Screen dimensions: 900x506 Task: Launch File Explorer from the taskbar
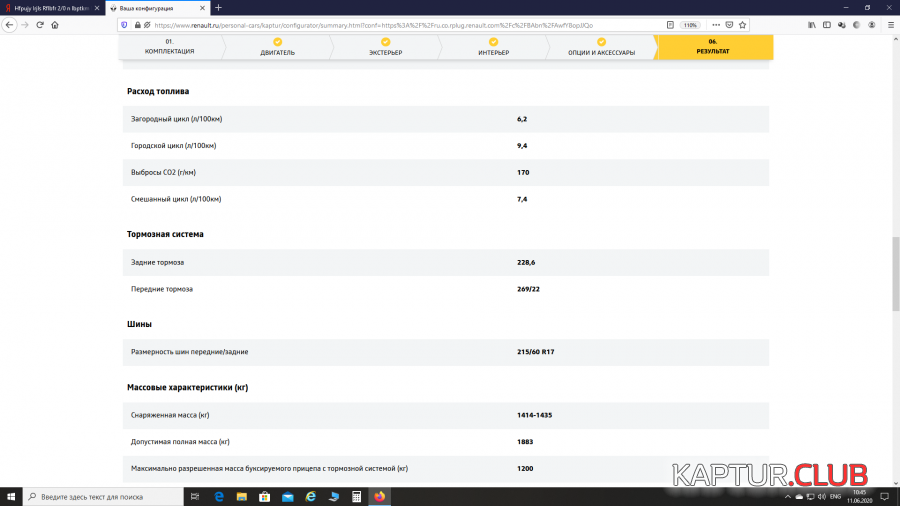242,496
